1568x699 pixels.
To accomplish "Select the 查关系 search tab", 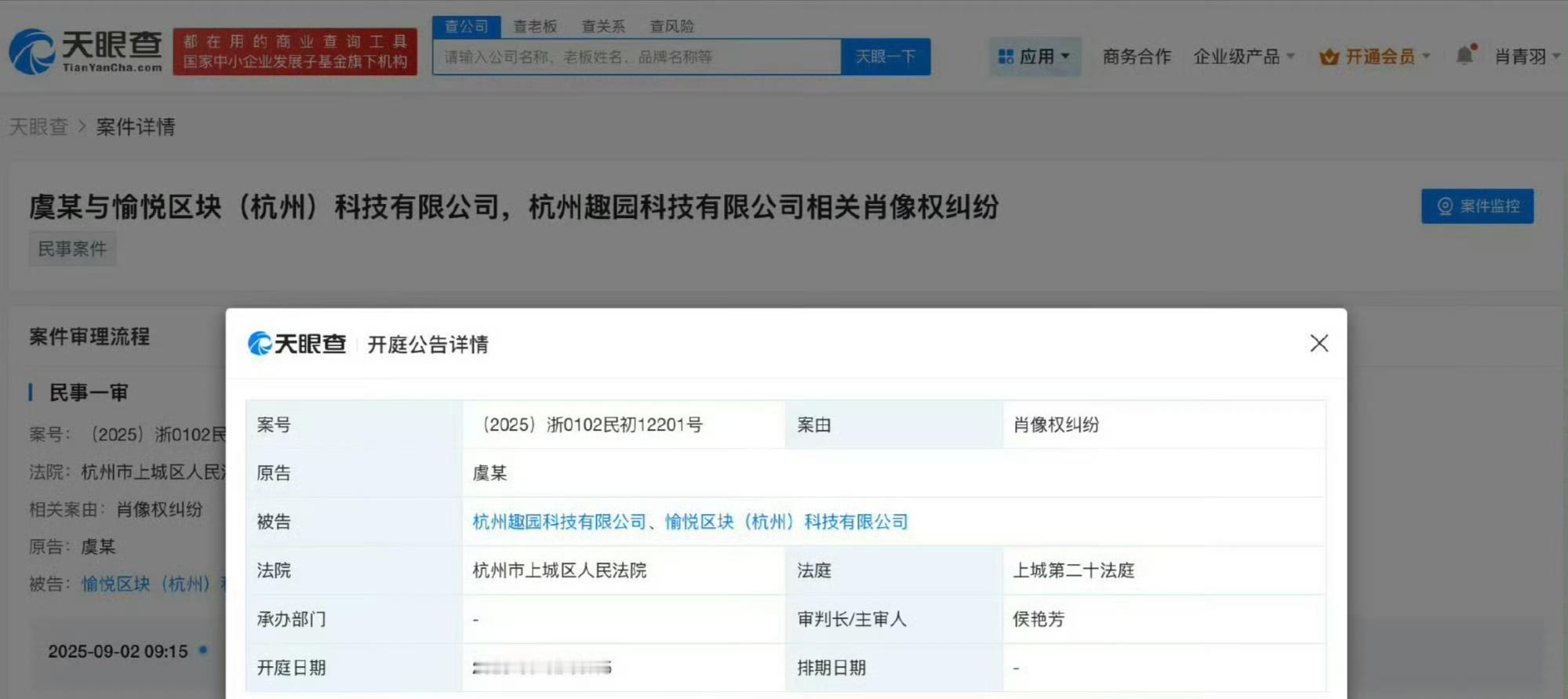I will 603,27.
